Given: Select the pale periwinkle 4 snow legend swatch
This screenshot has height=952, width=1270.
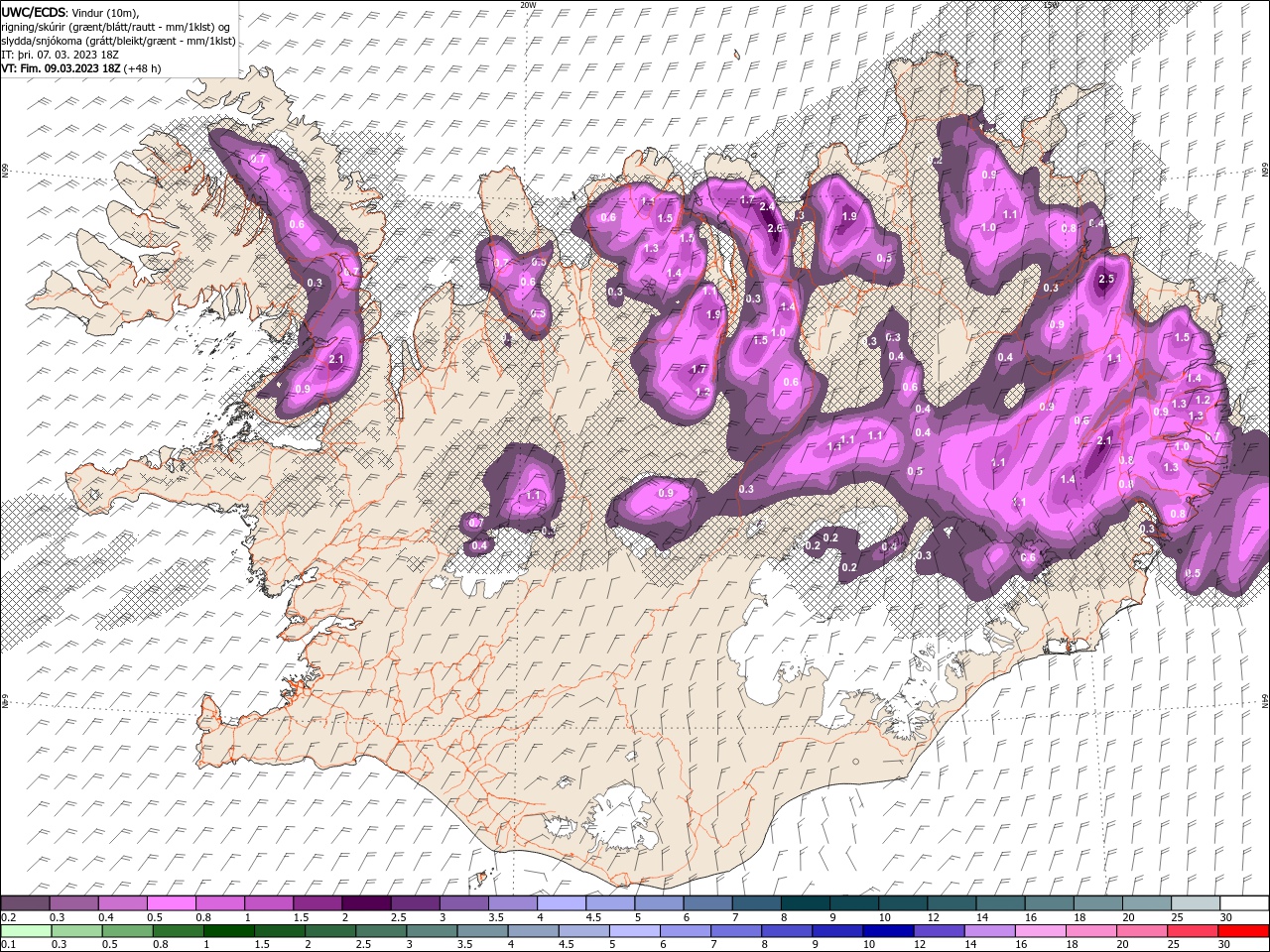Looking at the screenshot, I should coord(562,903).
